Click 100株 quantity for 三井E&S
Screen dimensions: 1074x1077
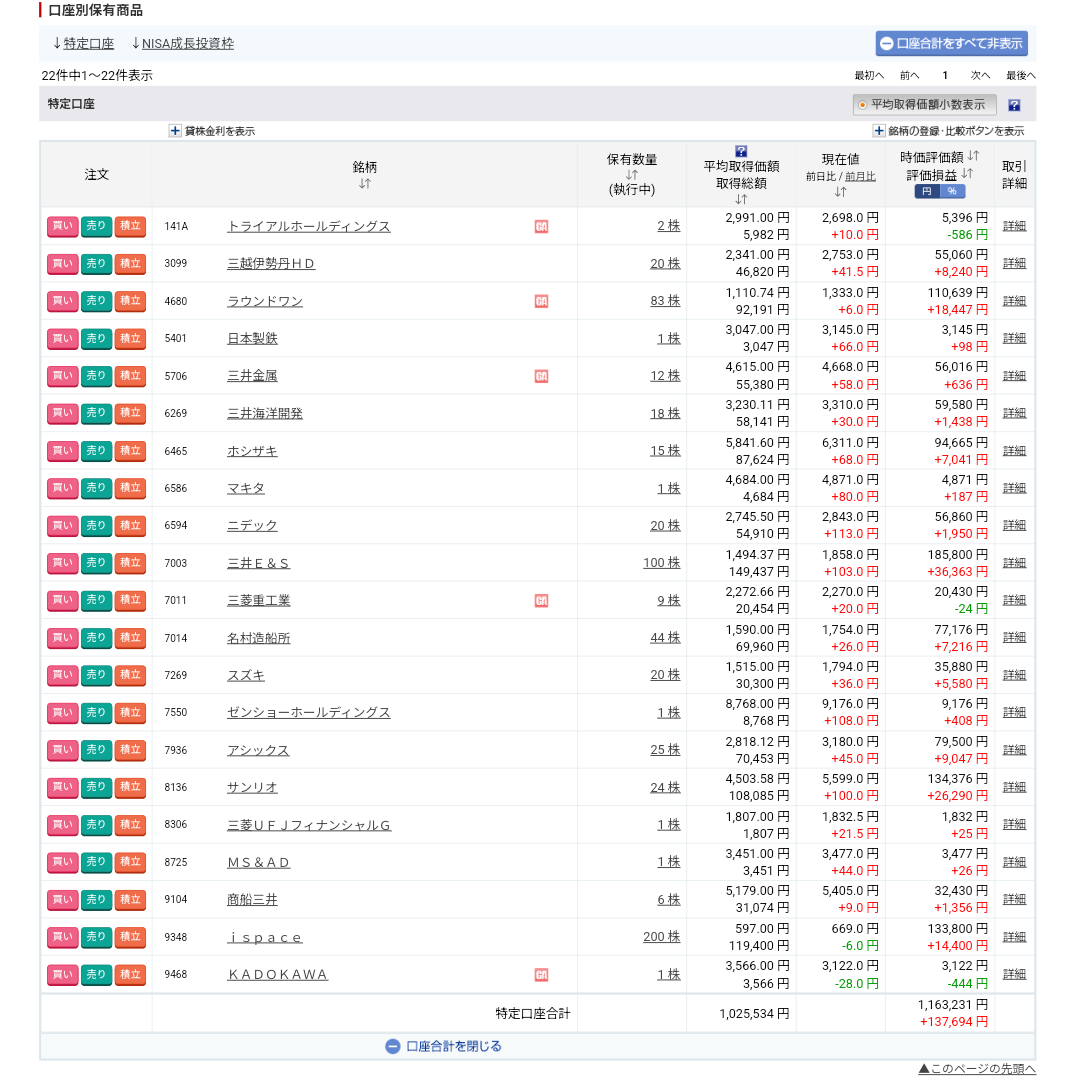point(661,563)
